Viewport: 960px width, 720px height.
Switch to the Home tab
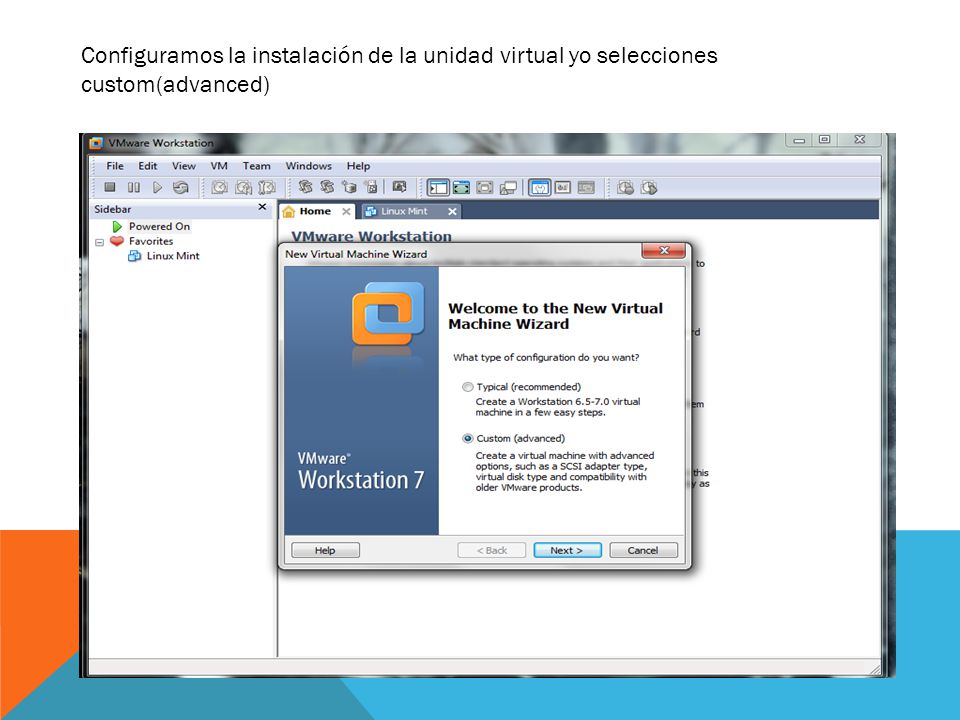coord(317,211)
